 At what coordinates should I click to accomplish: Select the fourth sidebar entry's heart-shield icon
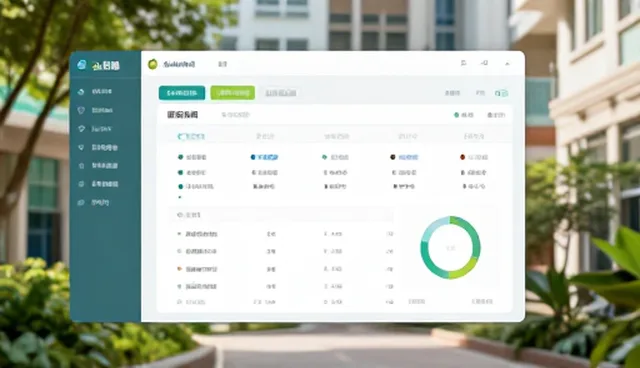point(81,147)
